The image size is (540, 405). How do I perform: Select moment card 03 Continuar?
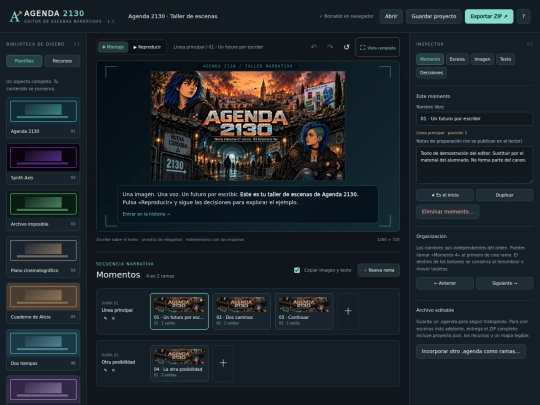coord(304,311)
